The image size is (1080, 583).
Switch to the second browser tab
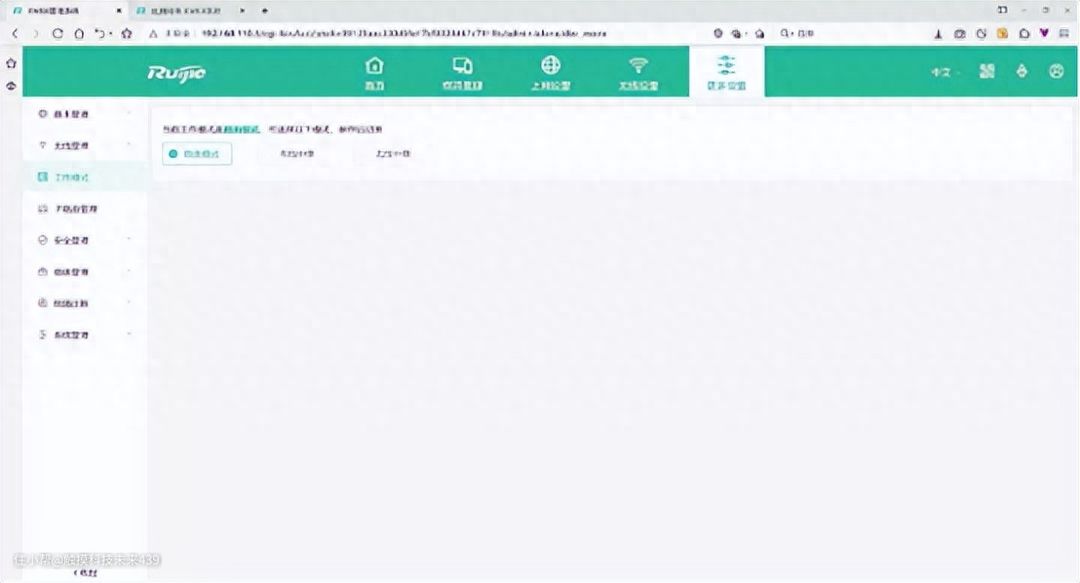185,9
